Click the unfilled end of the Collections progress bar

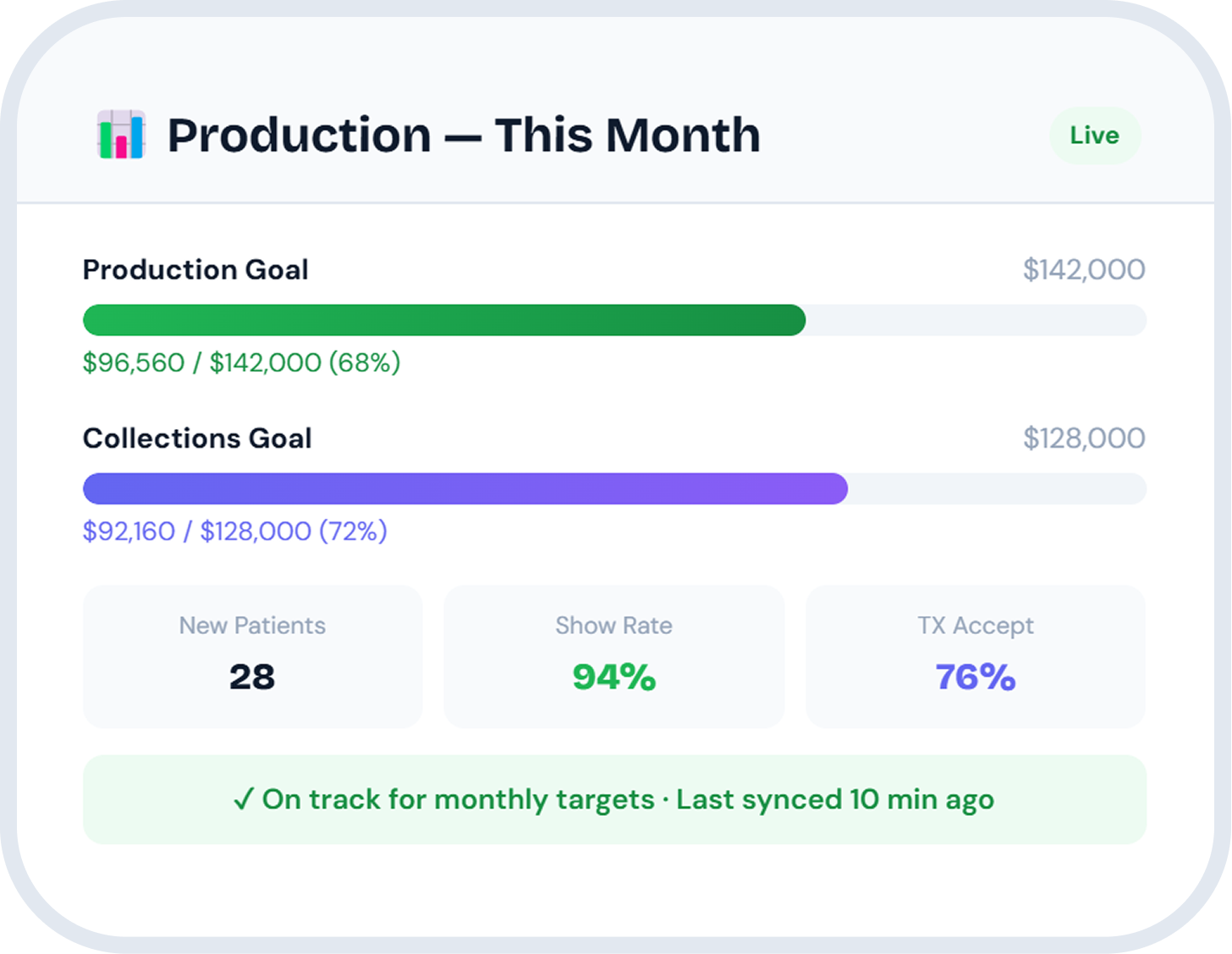(x=996, y=489)
